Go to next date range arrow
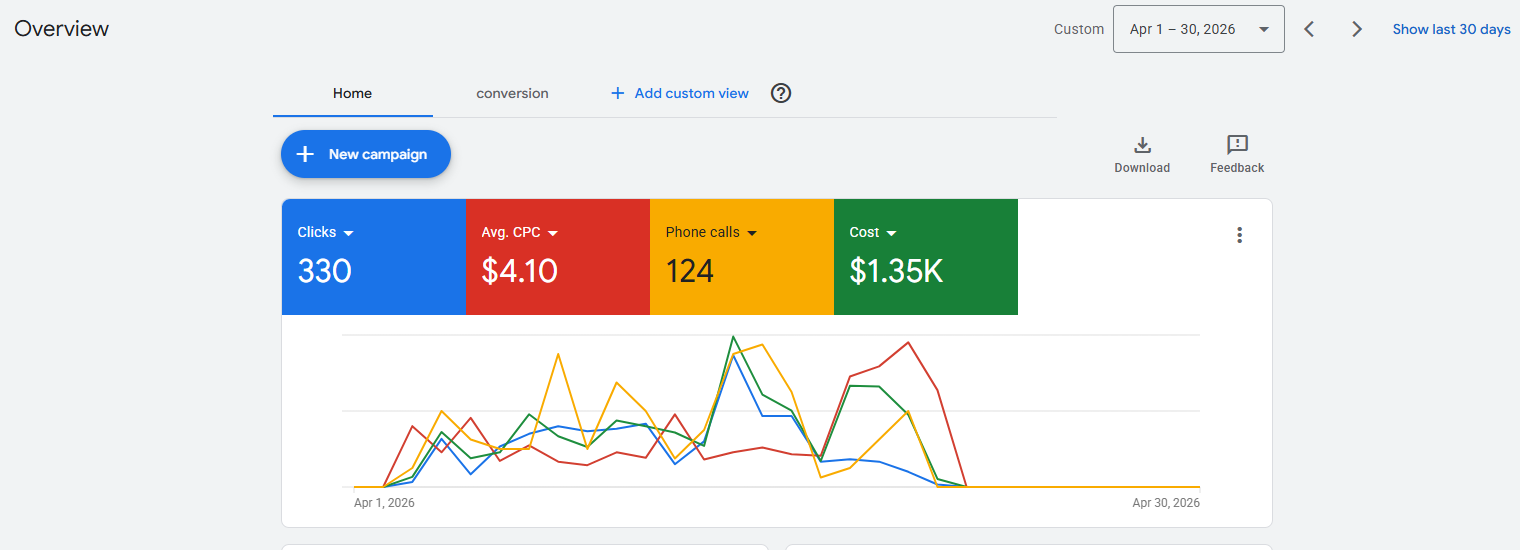The width and height of the screenshot is (1520, 550). 1357,29
